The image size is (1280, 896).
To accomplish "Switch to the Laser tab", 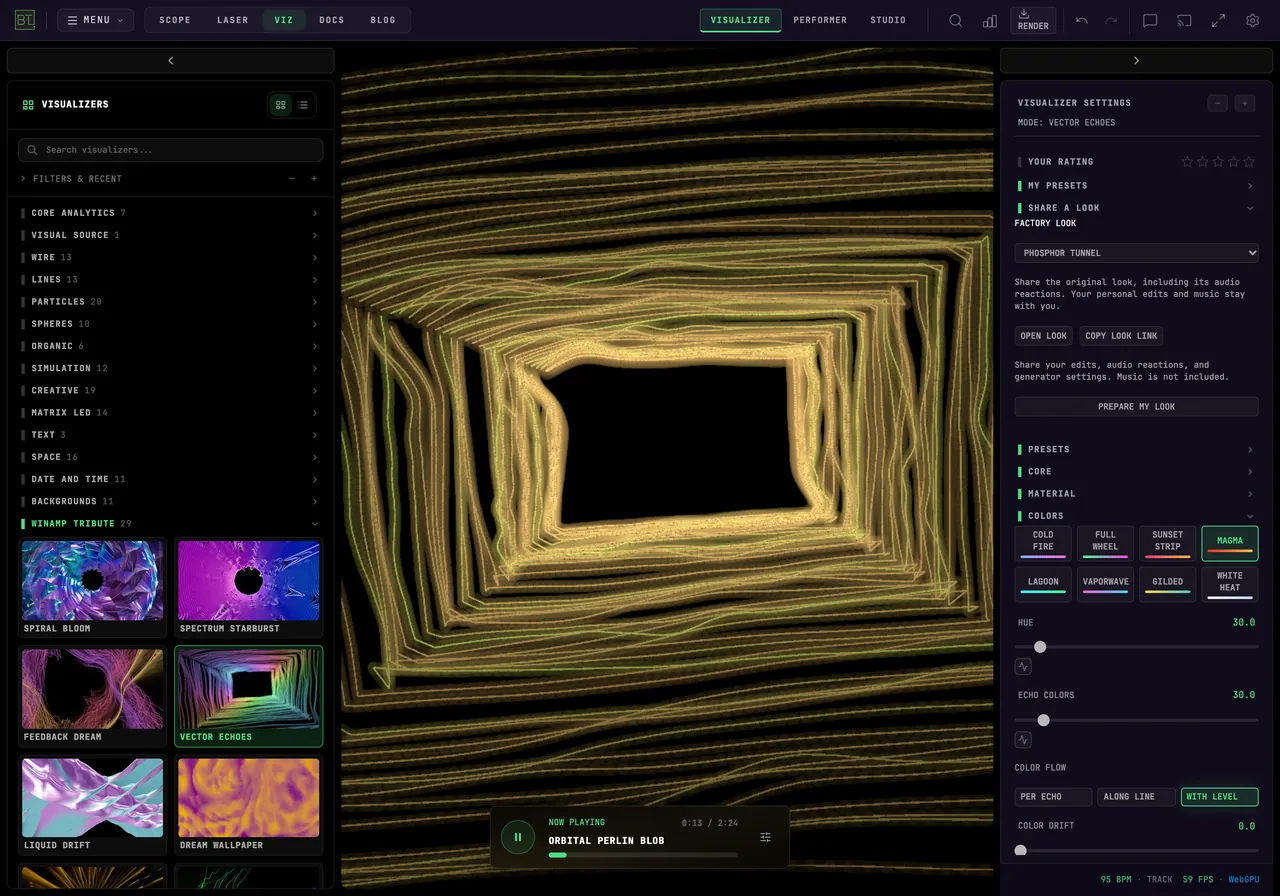I will coord(233,20).
